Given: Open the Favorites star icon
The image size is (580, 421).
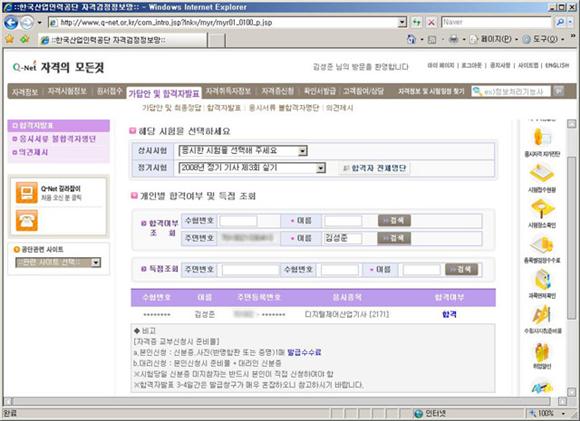Looking at the screenshot, I should coord(10,39).
